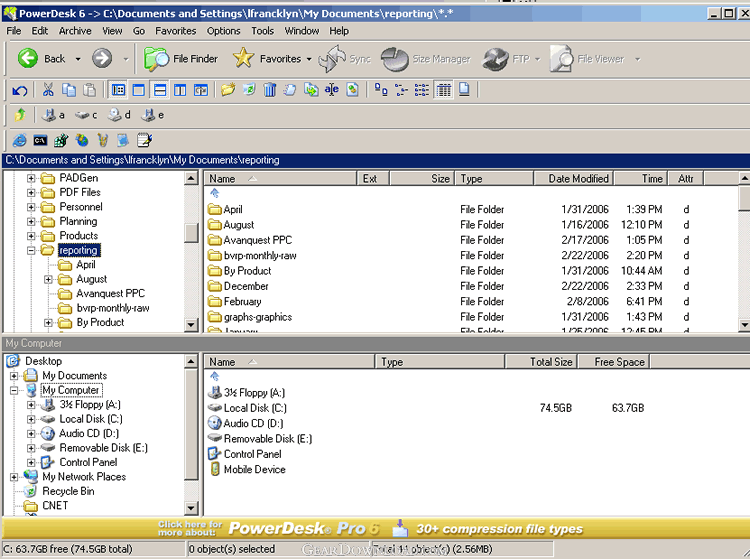The height and width of the screenshot is (559, 750).
Task: Click the Paste clipboard icon
Action: [x=89, y=90]
